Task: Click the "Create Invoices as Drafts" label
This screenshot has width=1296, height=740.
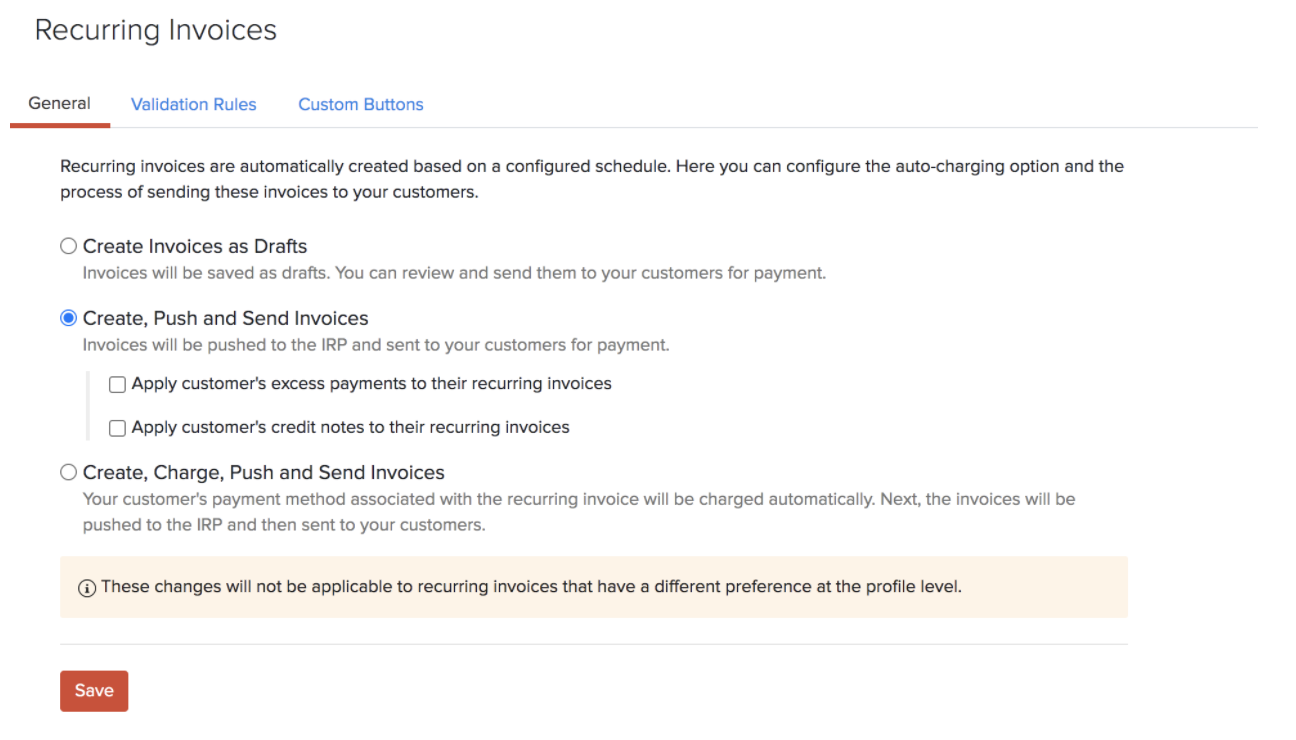Action: (x=195, y=245)
